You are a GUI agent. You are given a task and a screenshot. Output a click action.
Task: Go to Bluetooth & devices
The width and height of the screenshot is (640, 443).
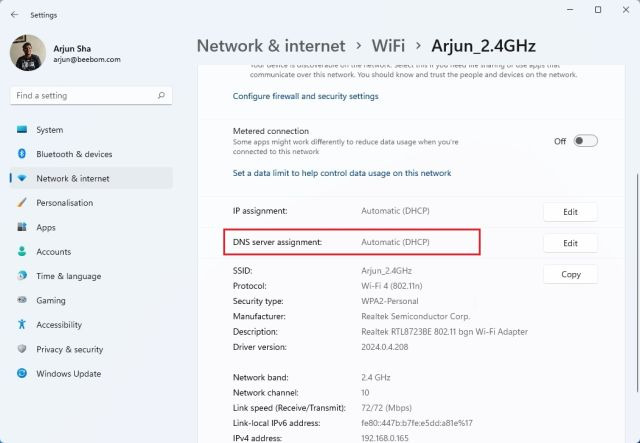91,154
